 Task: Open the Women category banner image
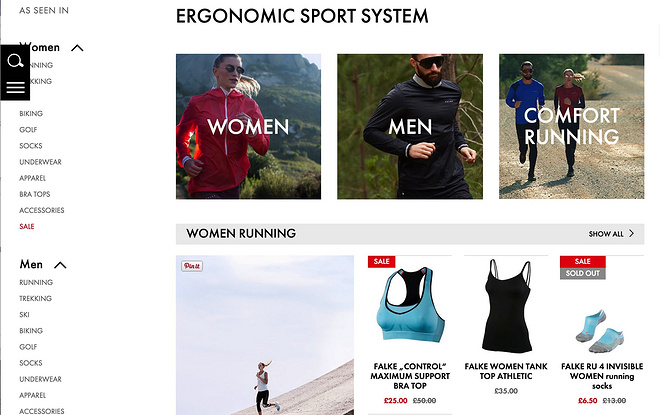(x=248, y=126)
